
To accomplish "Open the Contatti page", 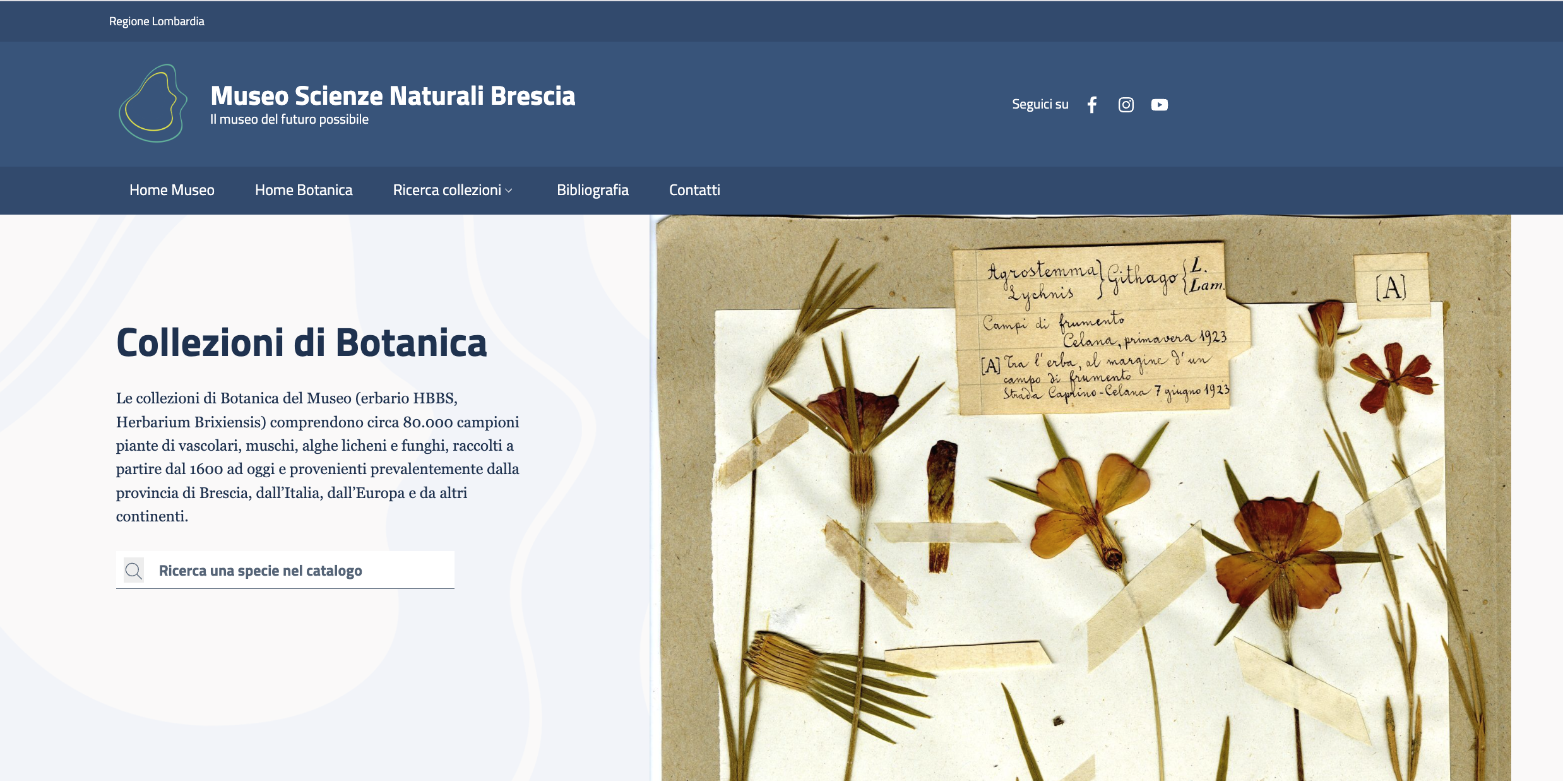I will (x=694, y=190).
